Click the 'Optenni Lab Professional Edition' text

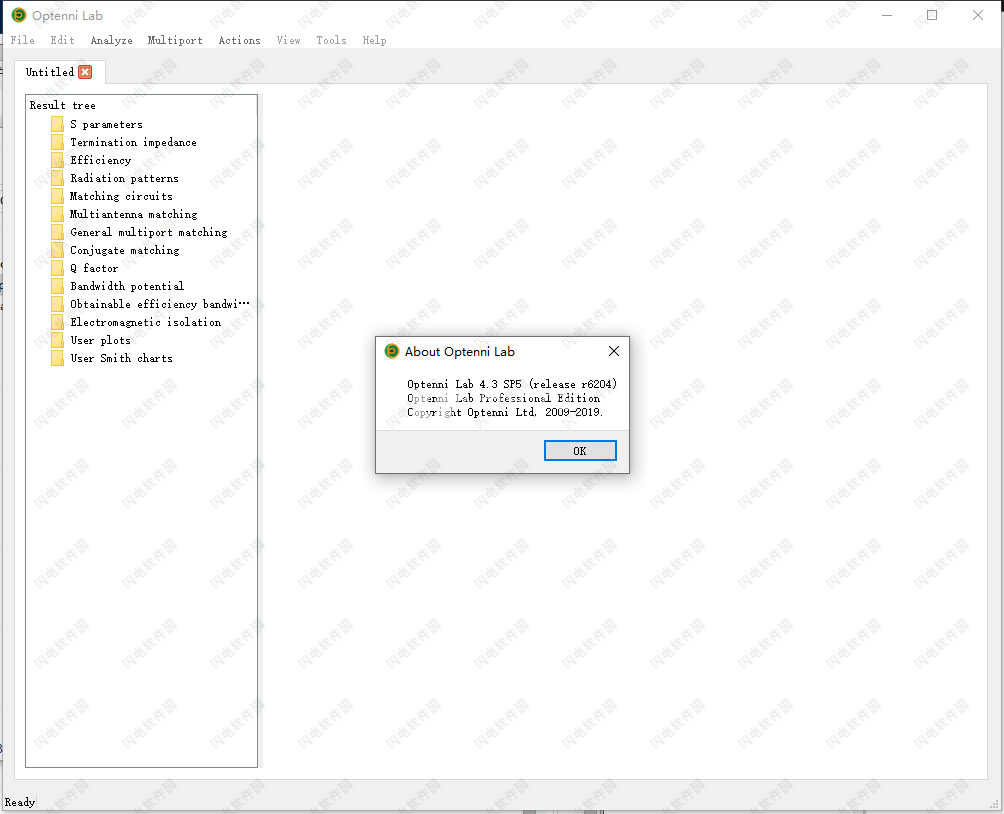pos(503,398)
